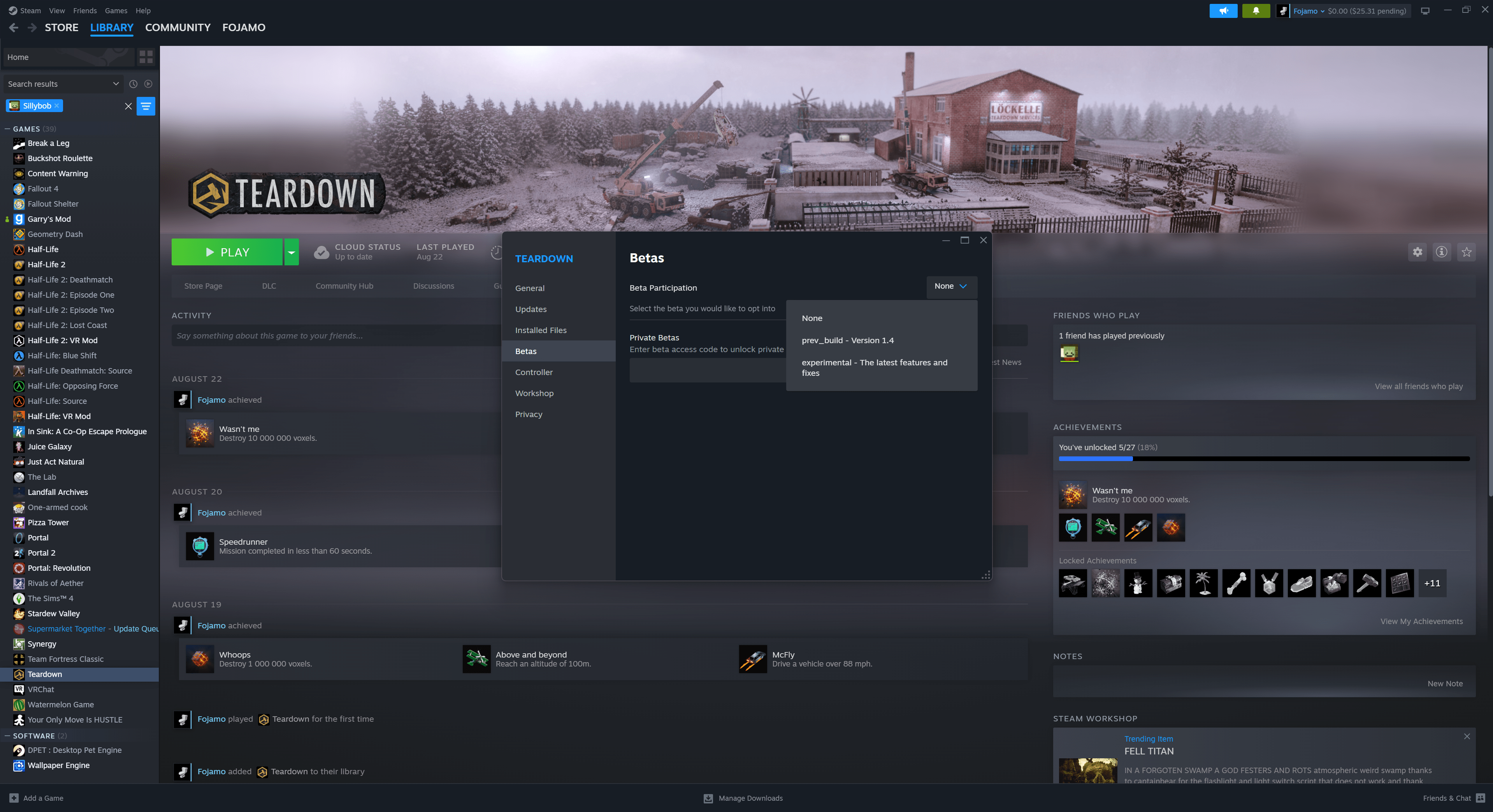
Task: Collapse the GAMES category
Action: 7,129
